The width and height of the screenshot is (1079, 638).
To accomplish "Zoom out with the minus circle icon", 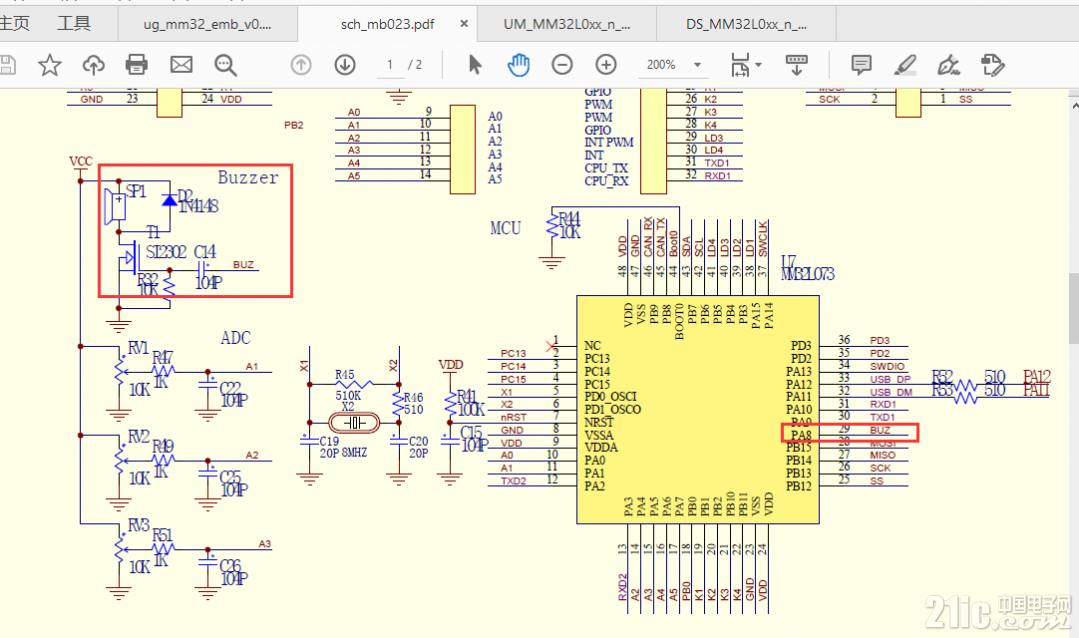I will (562, 65).
